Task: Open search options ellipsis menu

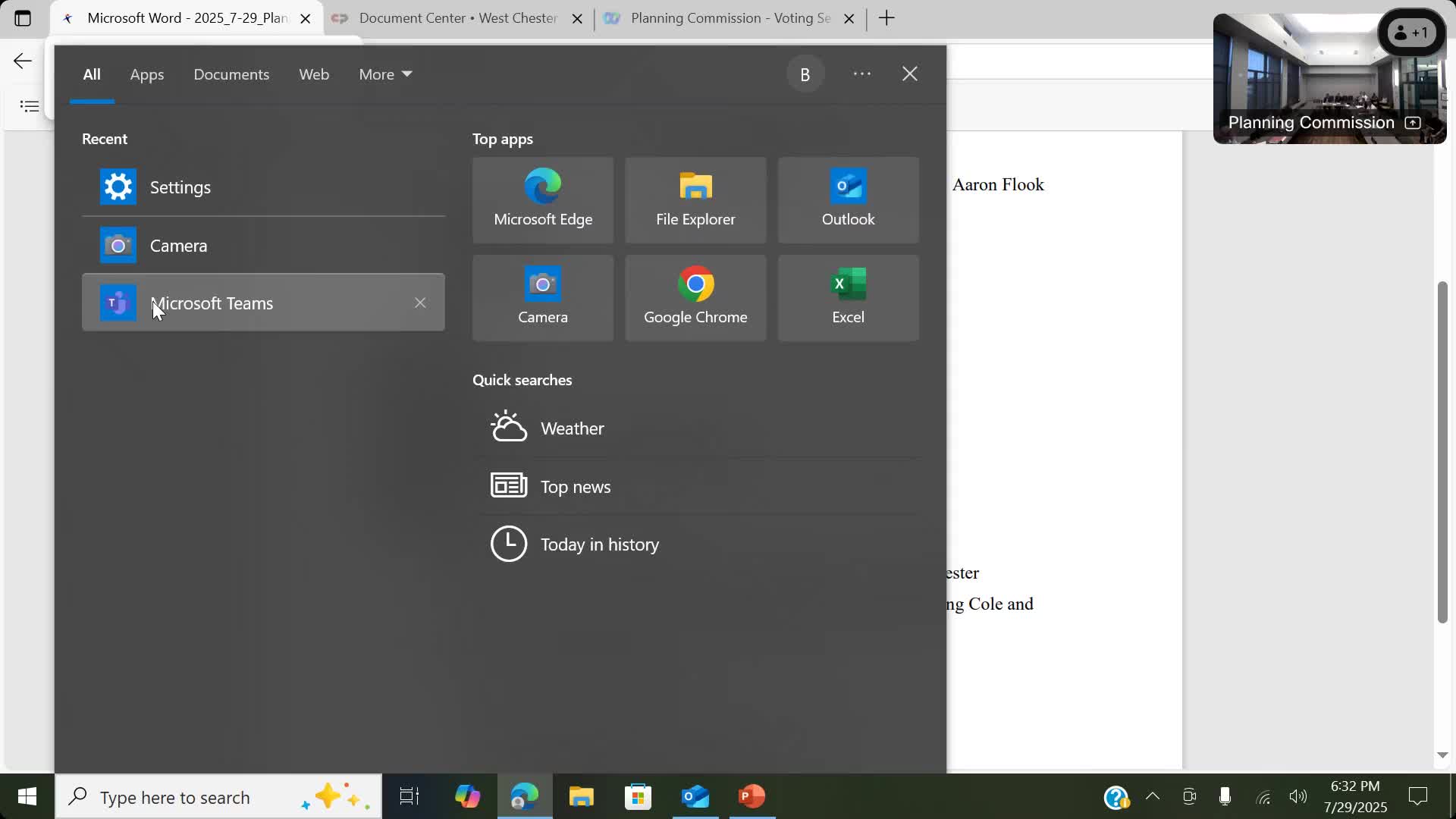Action: (861, 74)
